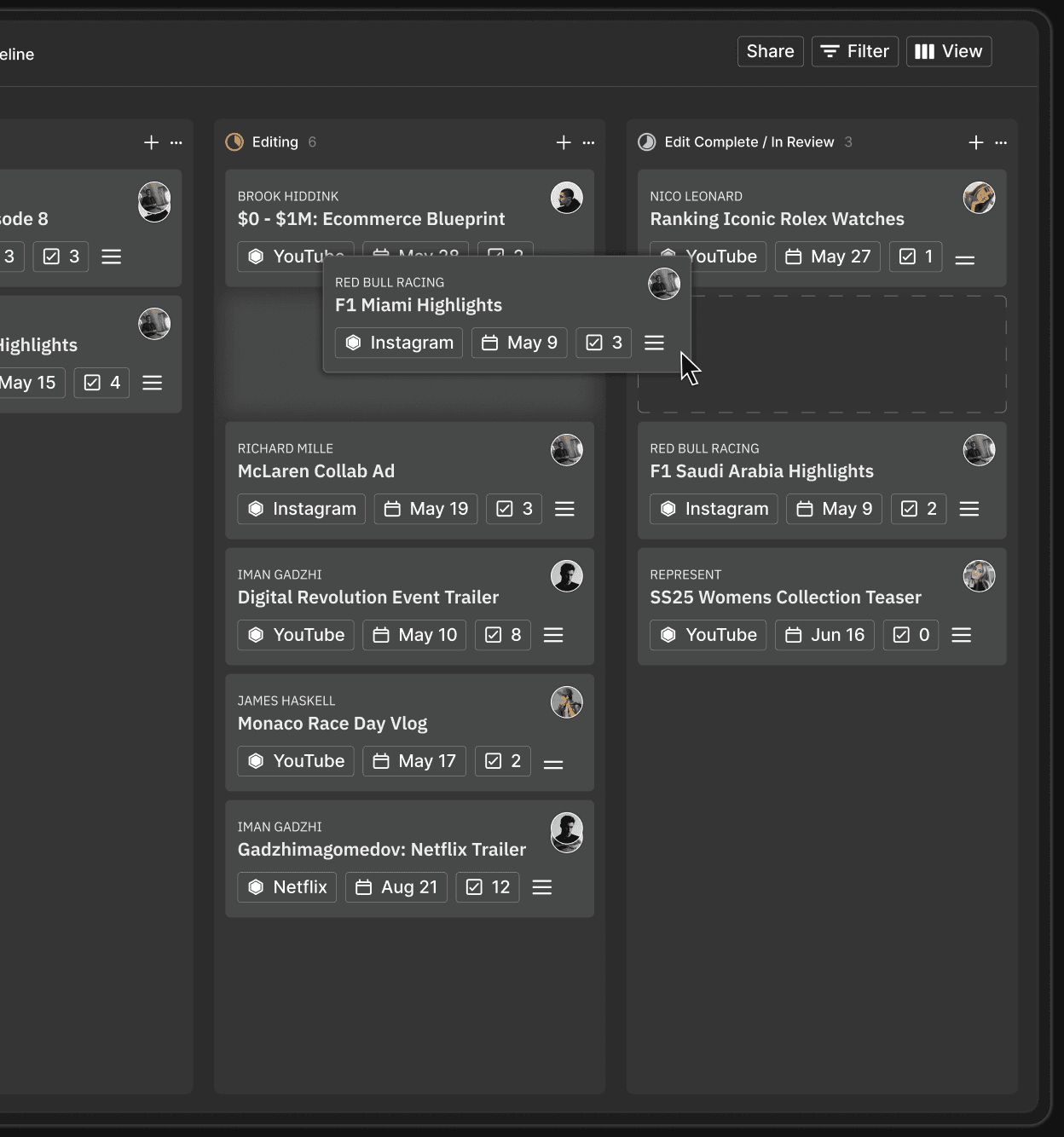Screen dimensions: 1064x1137
Task: Open checklist count 12 on Netflix Trailer
Action: 488,887
